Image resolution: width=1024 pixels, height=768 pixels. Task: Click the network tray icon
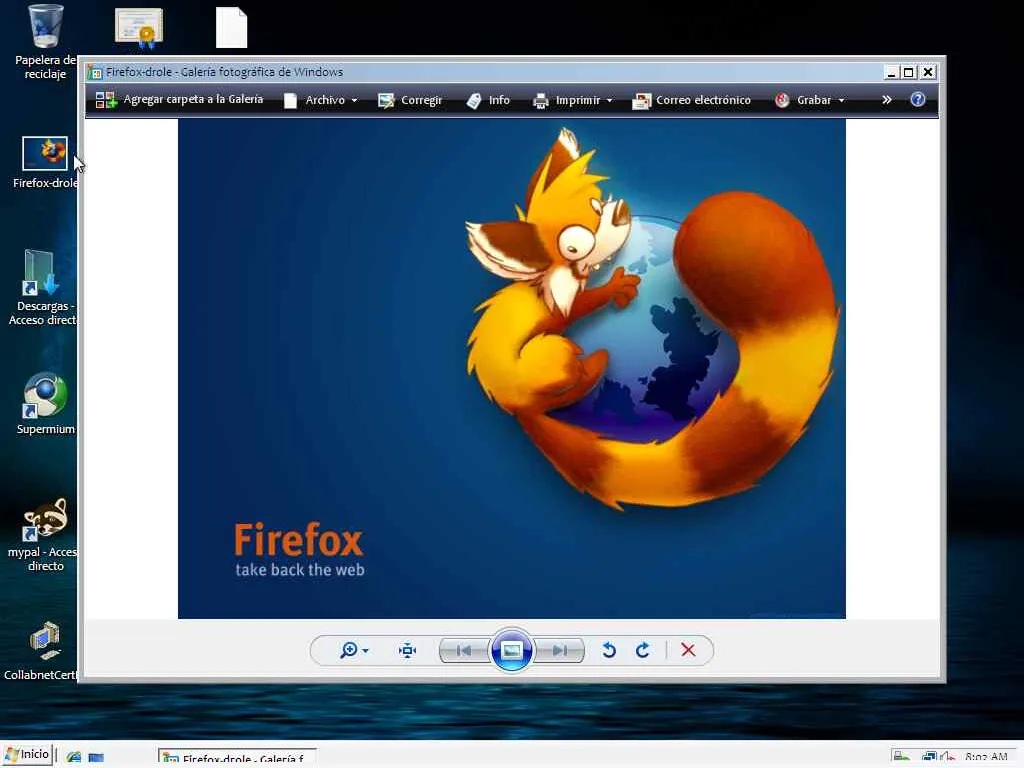(929, 758)
